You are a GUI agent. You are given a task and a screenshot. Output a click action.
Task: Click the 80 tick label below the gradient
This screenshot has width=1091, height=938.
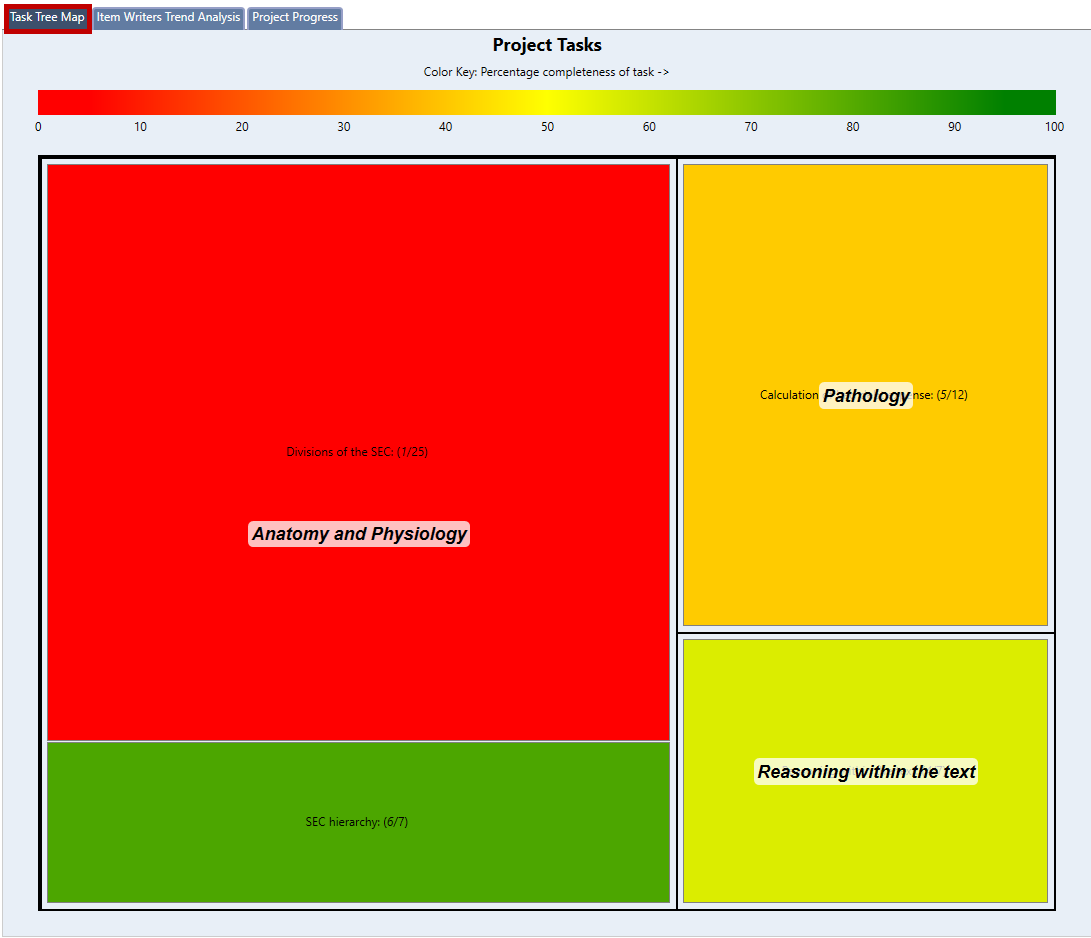(852, 127)
